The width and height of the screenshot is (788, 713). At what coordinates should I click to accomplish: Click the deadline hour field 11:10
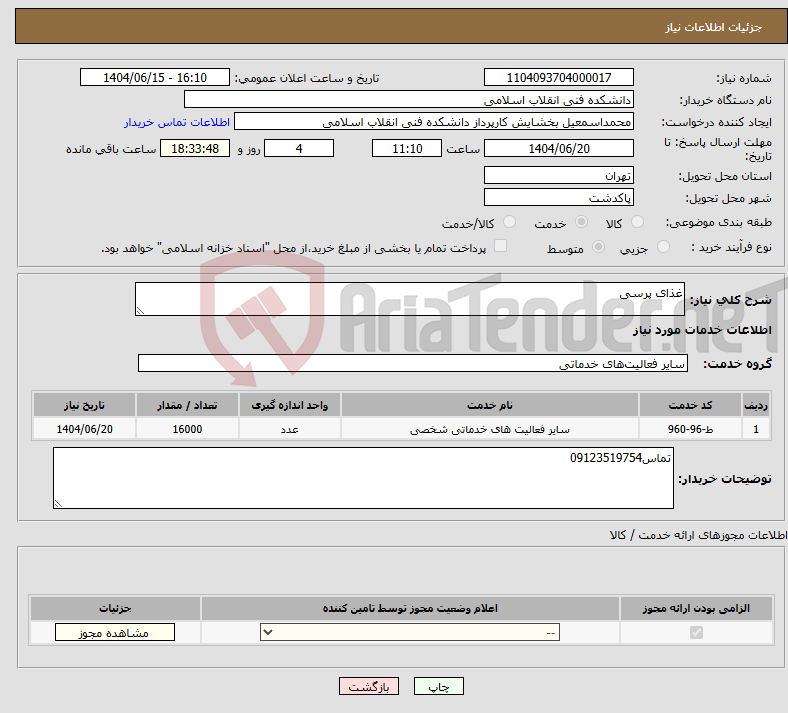pyautogui.click(x=407, y=148)
